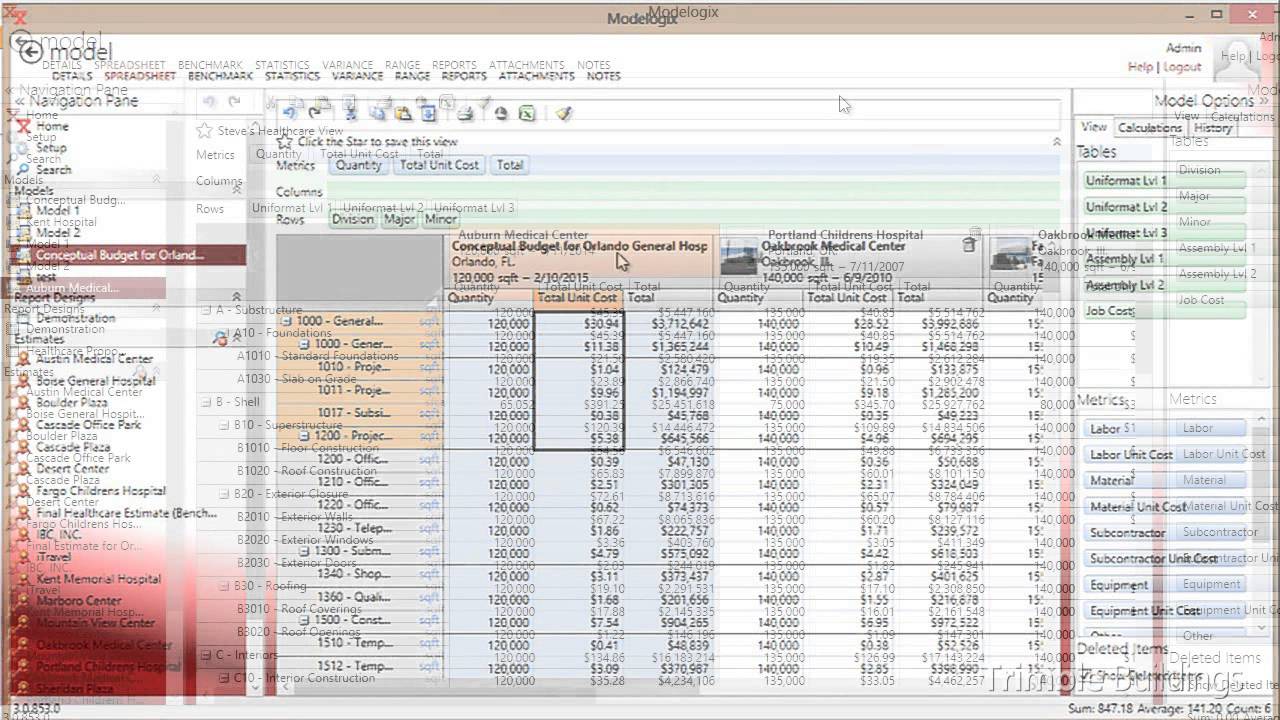The width and height of the screenshot is (1280, 720).
Task: Open the Demonstration report design
Action: (75, 318)
